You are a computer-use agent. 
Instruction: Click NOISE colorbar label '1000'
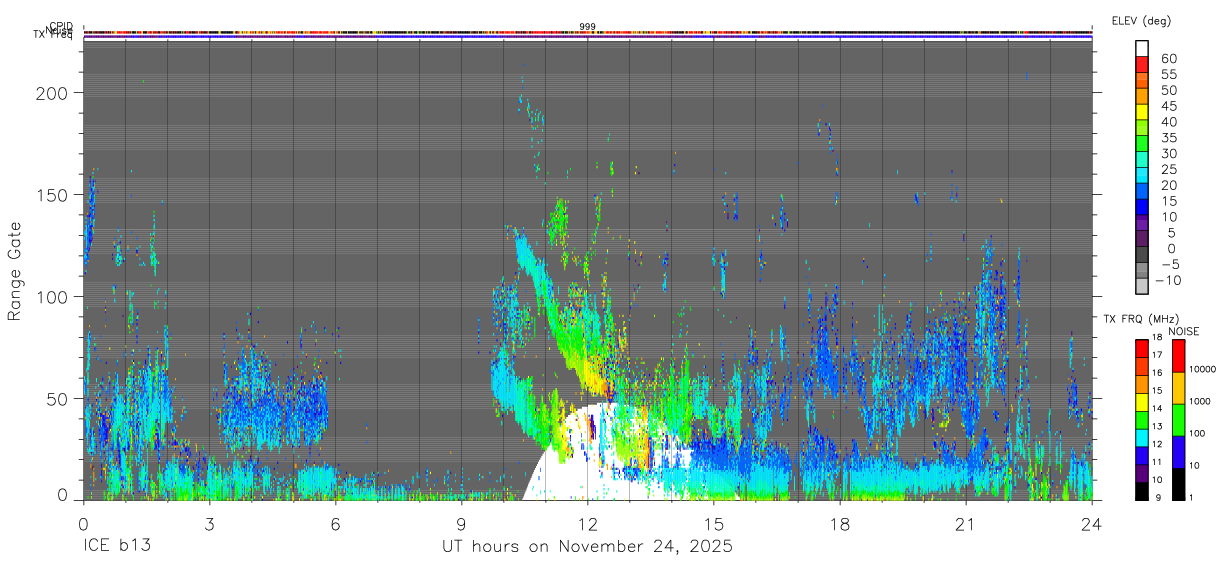(x=1200, y=401)
